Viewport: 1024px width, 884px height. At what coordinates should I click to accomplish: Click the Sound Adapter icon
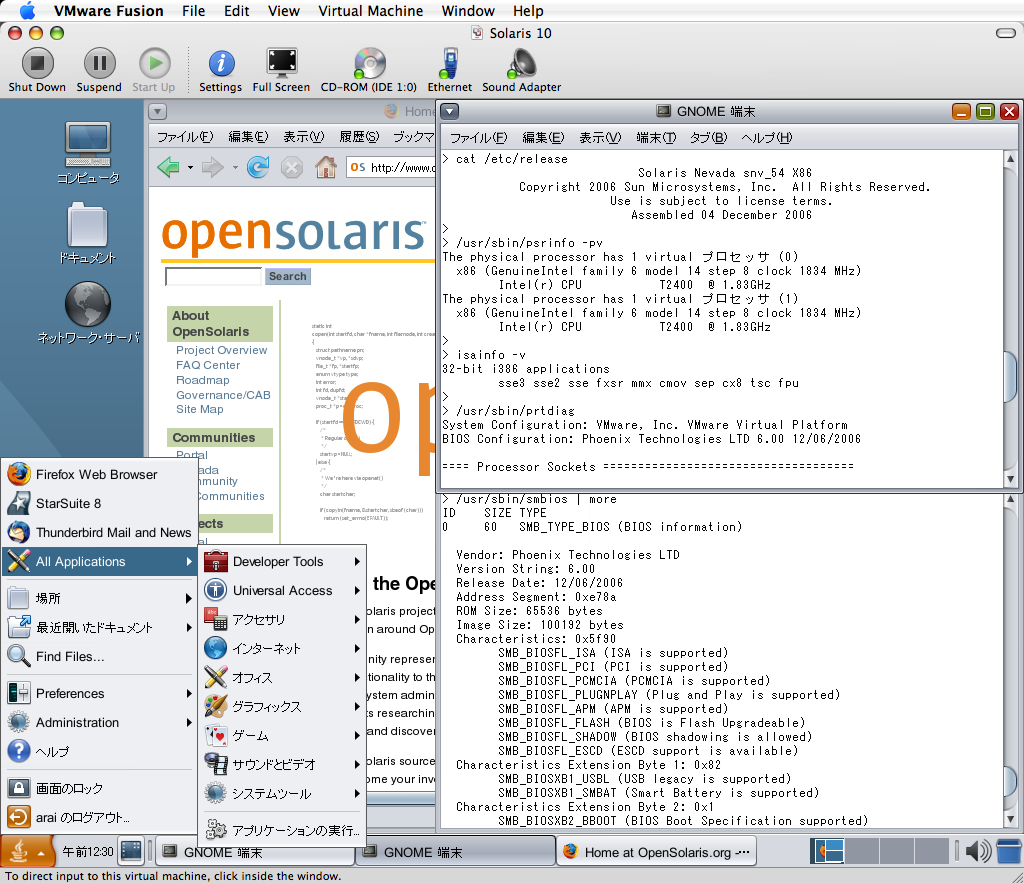(x=521, y=63)
